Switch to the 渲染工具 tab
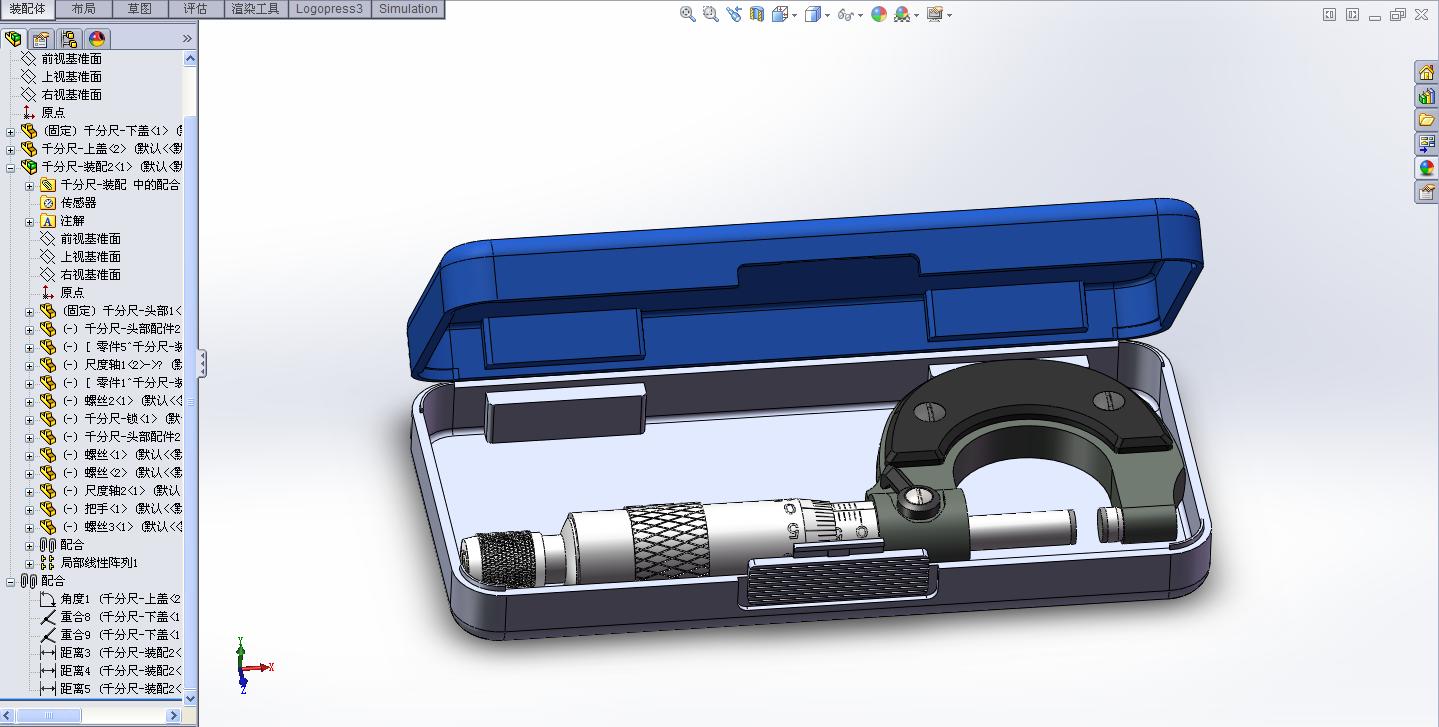Image resolution: width=1439 pixels, height=727 pixels. pos(255,9)
